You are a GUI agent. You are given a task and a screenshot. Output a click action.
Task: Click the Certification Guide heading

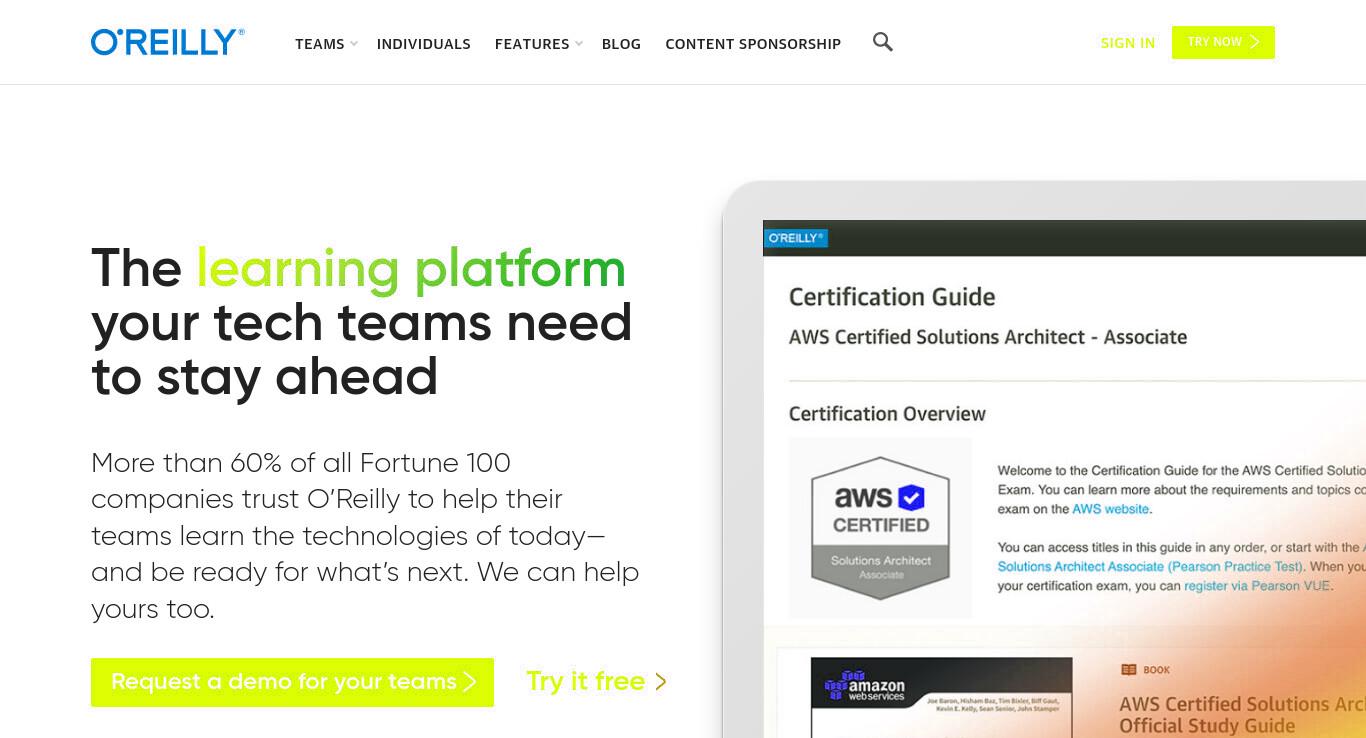click(892, 297)
